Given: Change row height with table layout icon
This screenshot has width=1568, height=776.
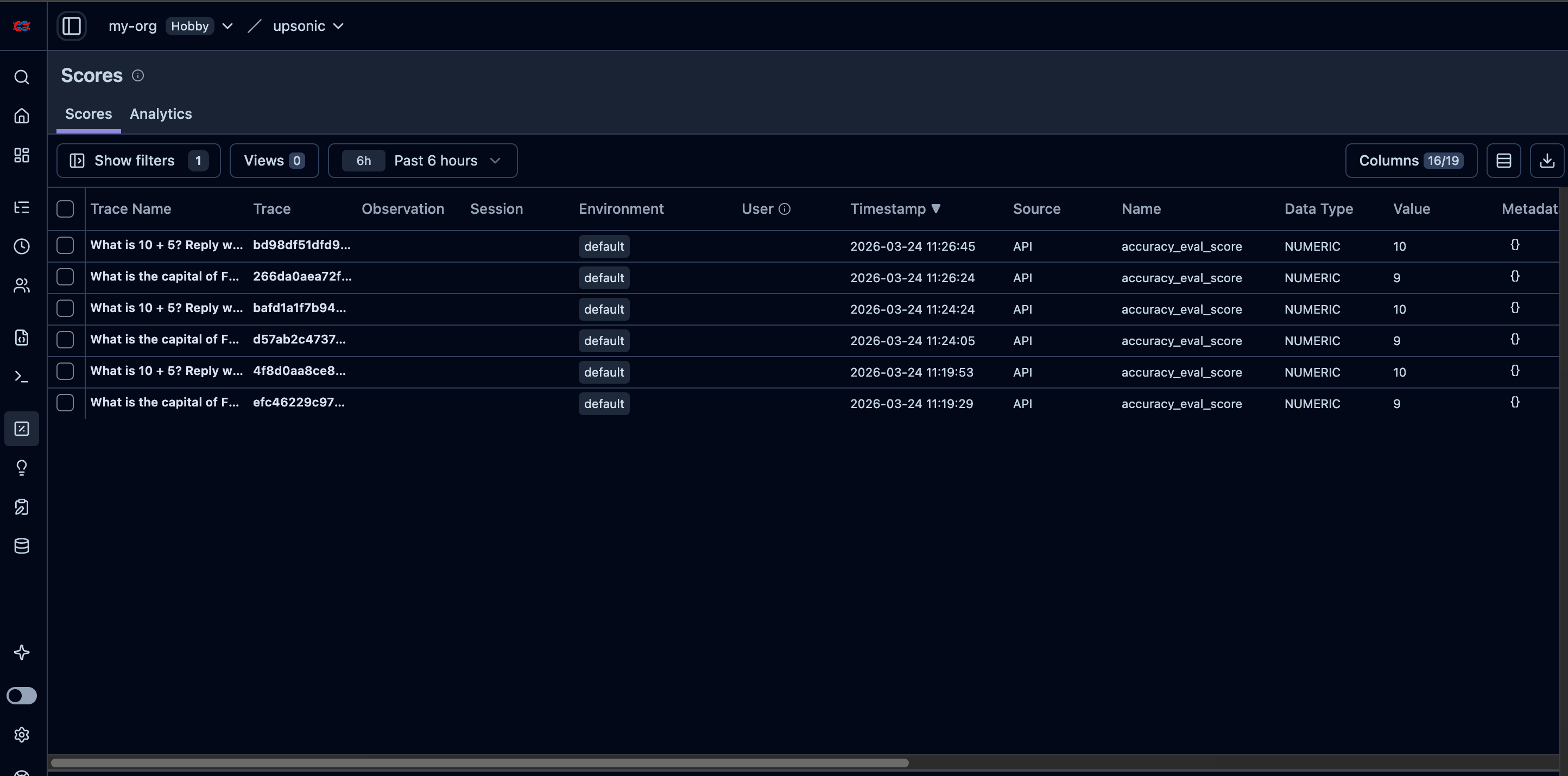Looking at the screenshot, I should (x=1503, y=161).
